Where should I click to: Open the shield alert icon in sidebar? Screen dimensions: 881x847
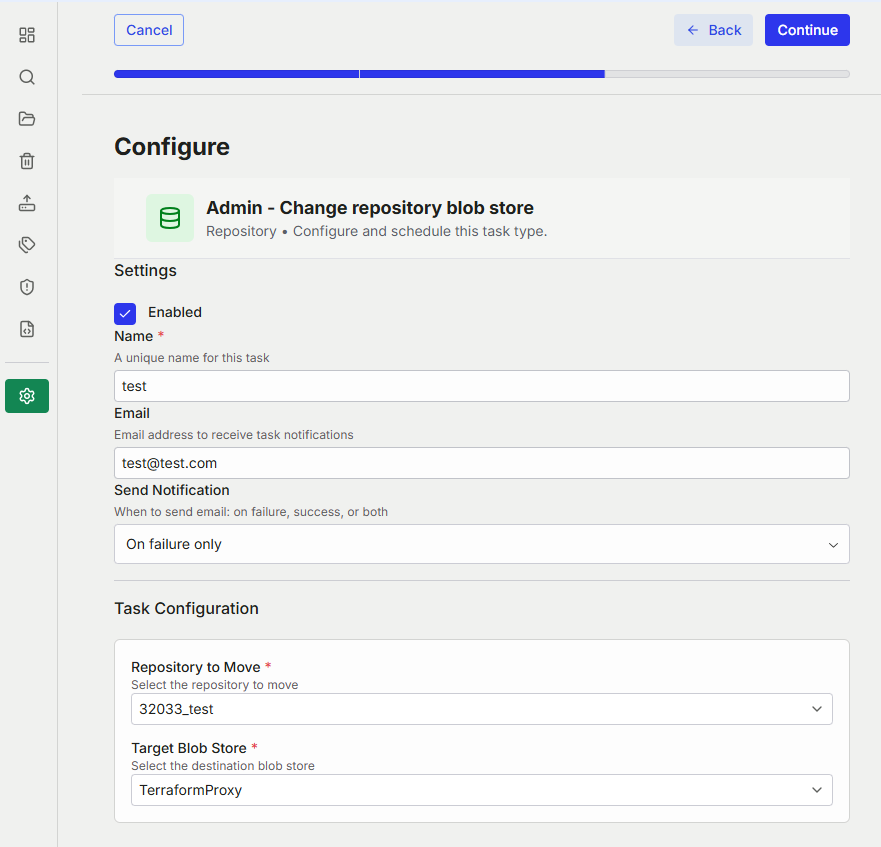(x=27, y=287)
